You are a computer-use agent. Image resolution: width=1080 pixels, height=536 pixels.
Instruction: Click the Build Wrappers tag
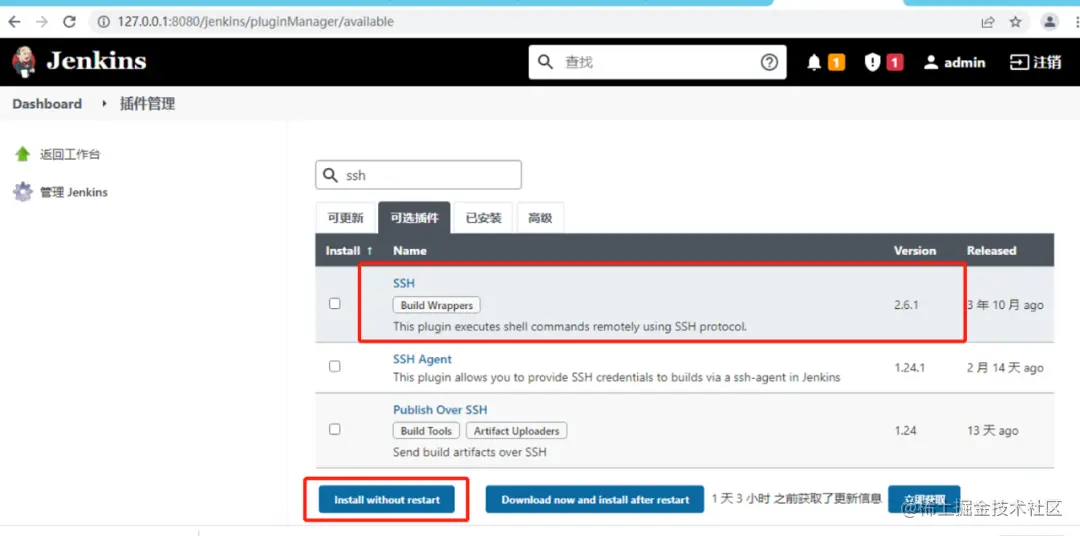click(437, 305)
